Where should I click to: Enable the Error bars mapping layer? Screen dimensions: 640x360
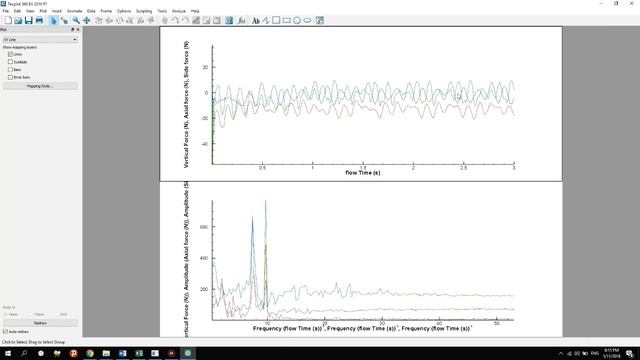(x=10, y=77)
